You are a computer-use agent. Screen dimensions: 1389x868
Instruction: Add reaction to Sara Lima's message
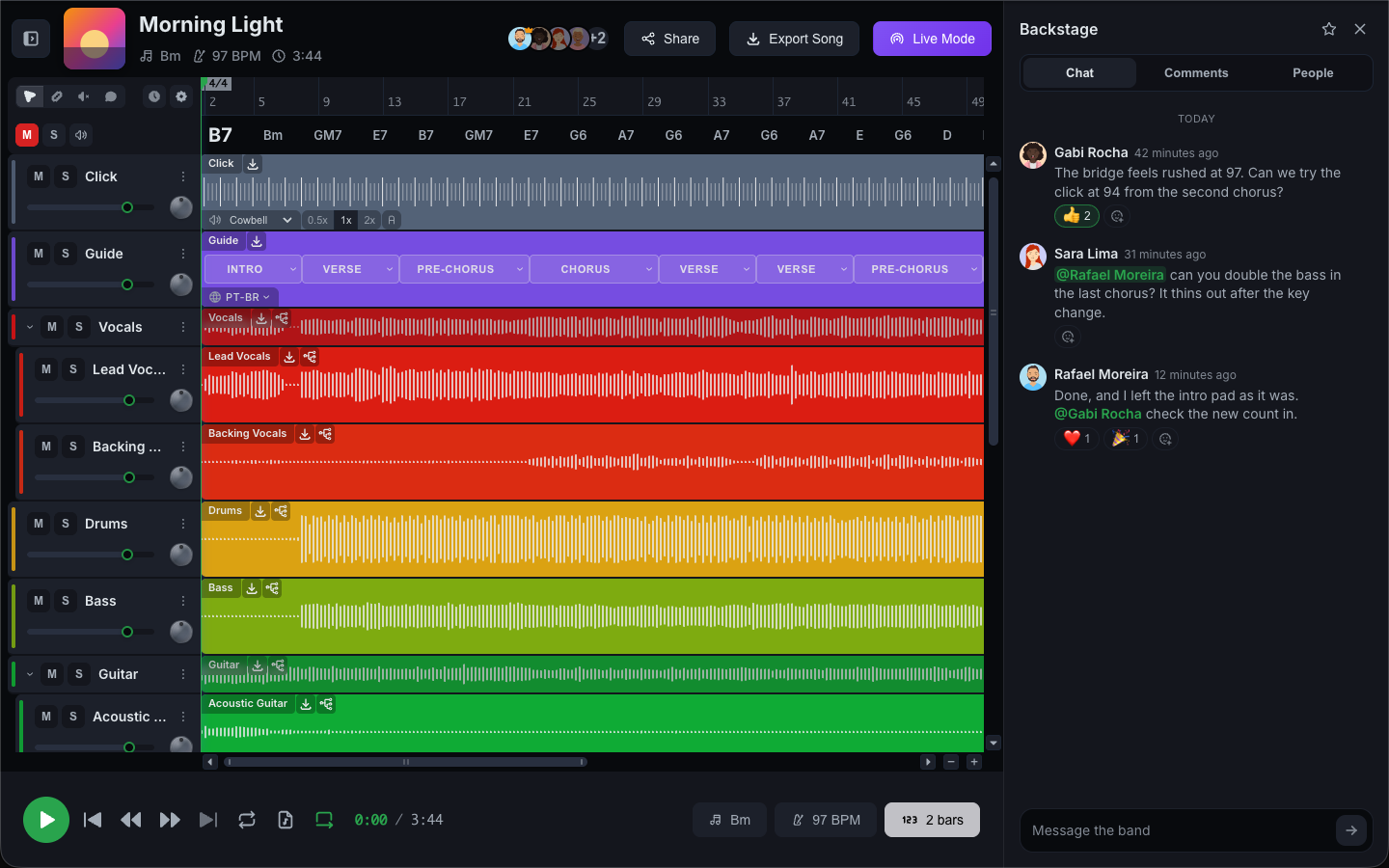(x=1068, y=338)
